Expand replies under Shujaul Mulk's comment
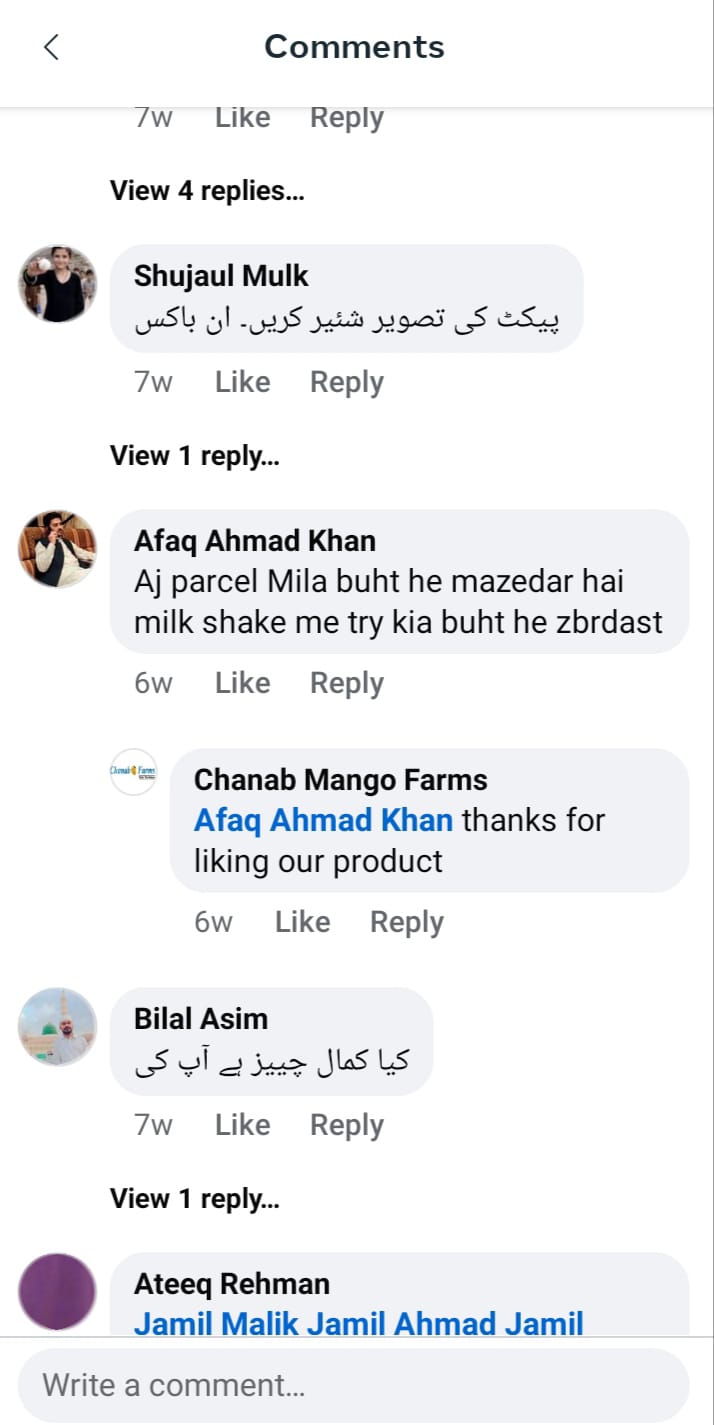 click(x=195, y=456)
